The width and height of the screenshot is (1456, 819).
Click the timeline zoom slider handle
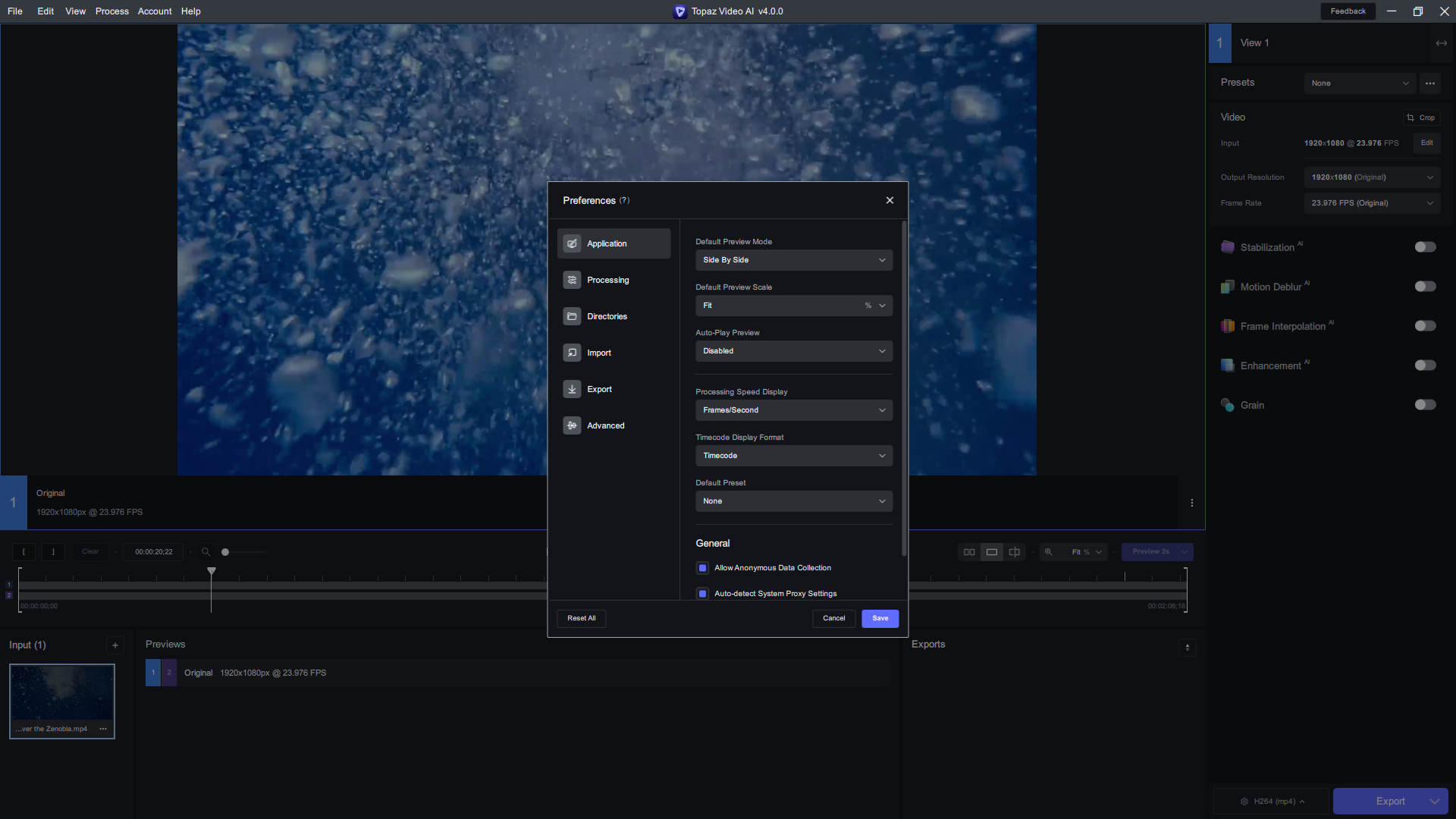[225, 552]
